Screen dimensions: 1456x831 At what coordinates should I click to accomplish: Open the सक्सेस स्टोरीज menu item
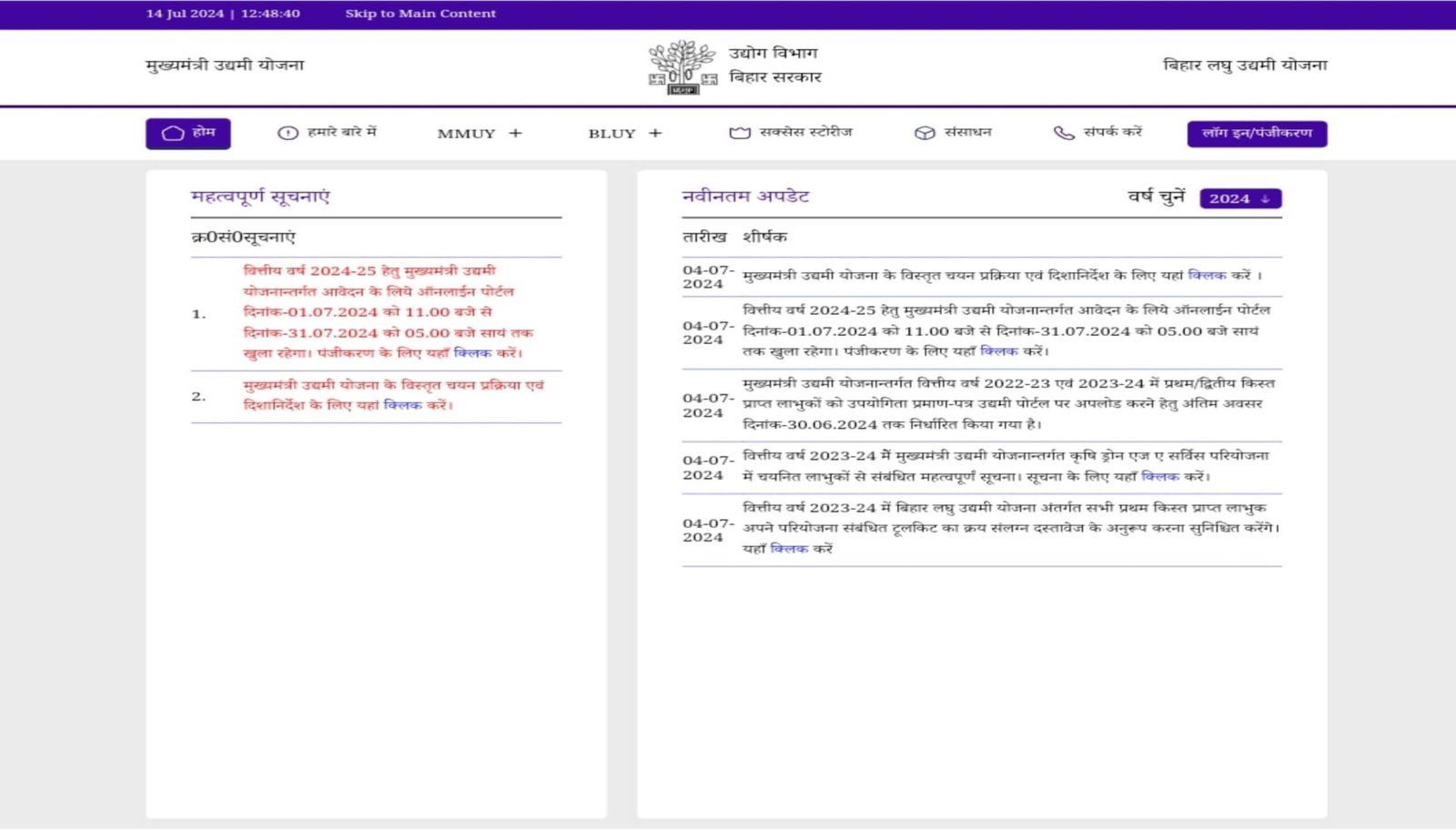(805, 132)
